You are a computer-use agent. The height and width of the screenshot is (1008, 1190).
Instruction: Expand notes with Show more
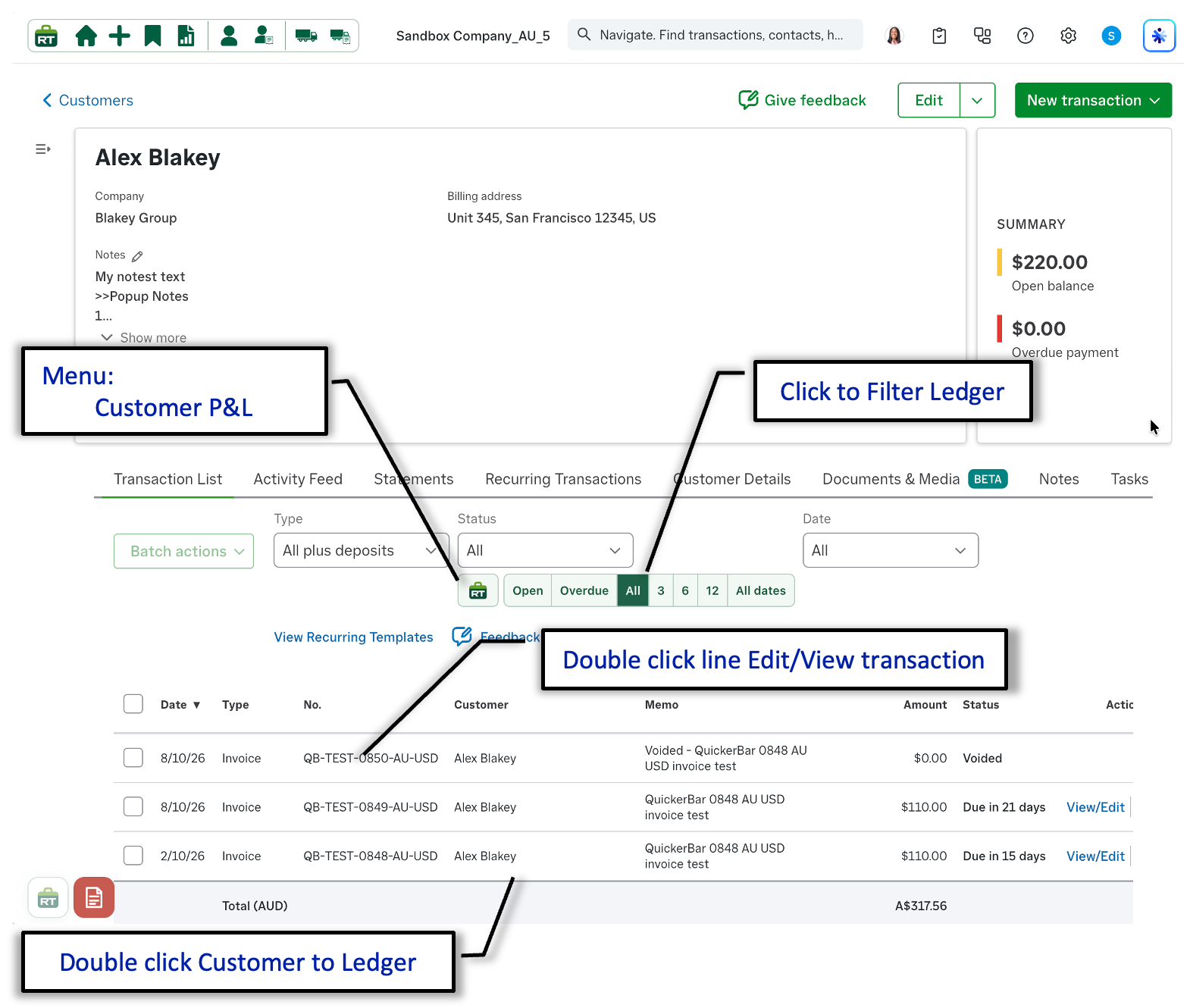pos(144,337)
